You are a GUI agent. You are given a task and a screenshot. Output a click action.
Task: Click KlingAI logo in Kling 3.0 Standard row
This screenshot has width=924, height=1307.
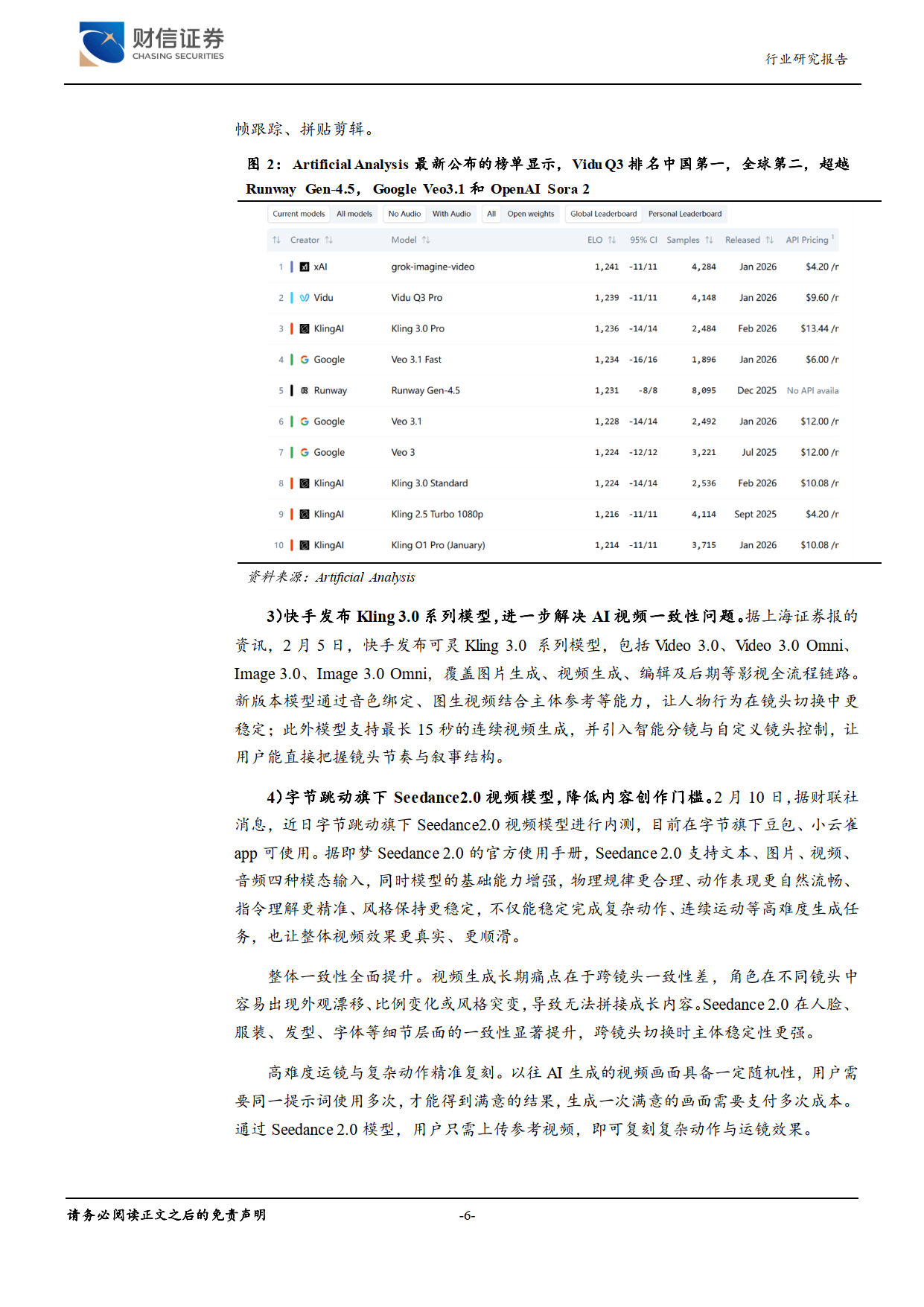(x=305, y=483)
